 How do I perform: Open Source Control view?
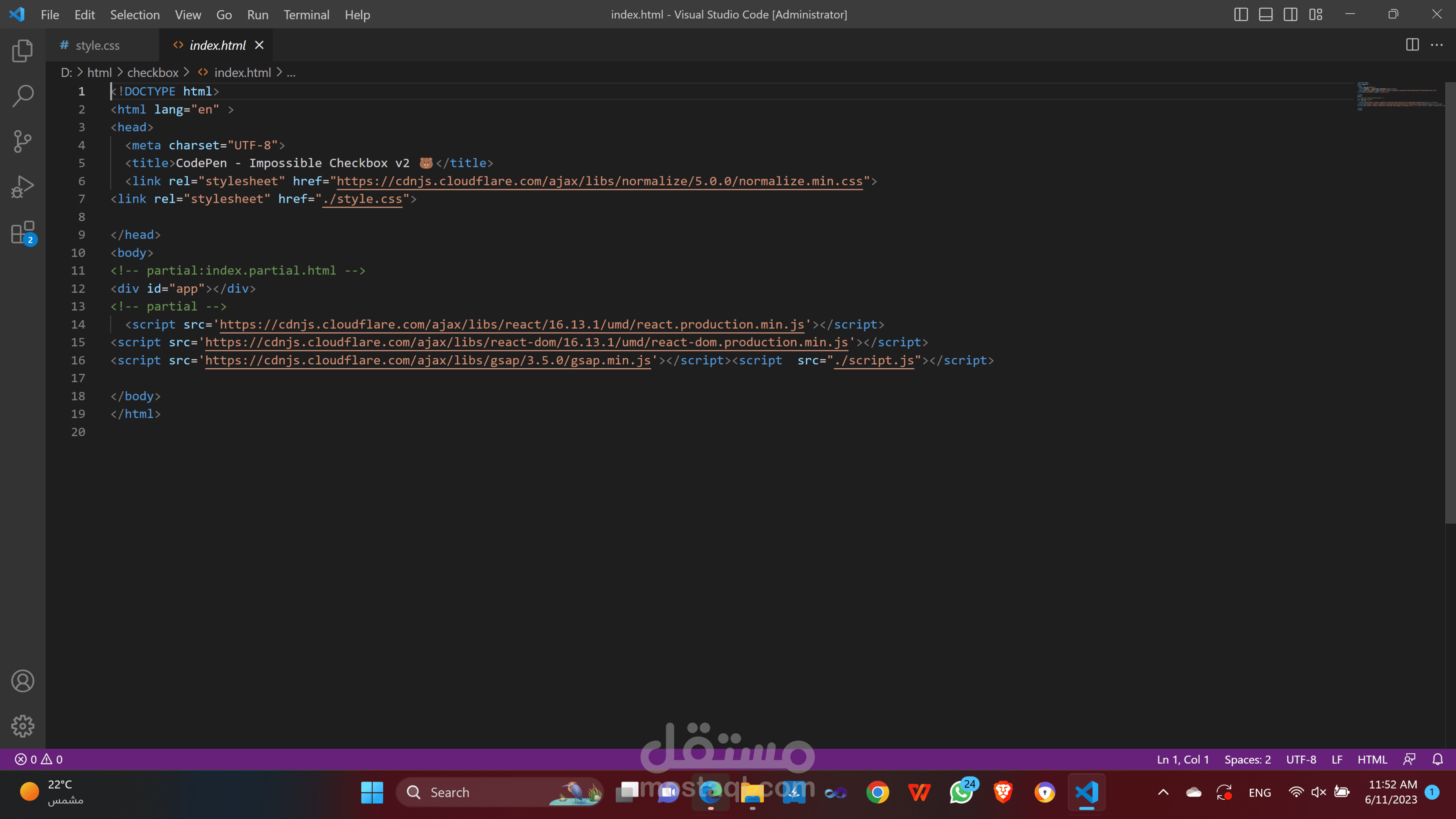[23, 141]
